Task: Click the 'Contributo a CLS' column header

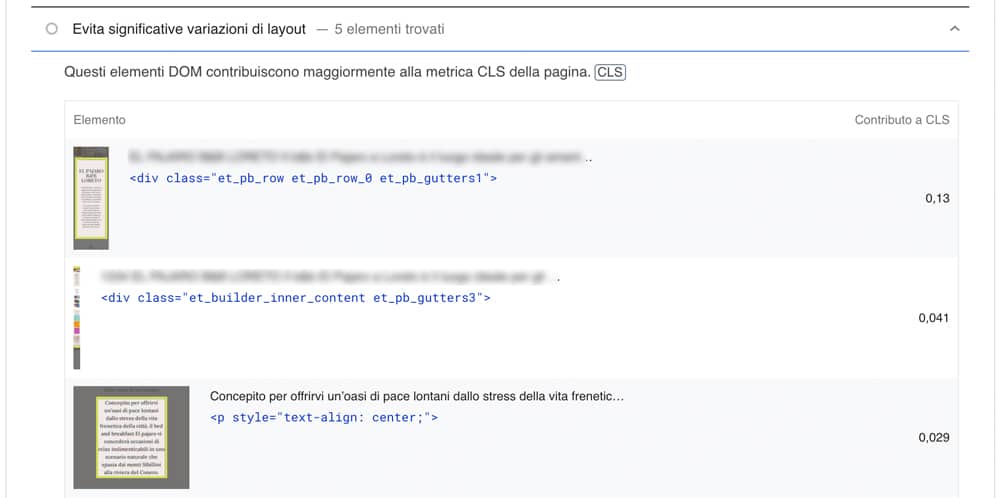Action: 902,120
